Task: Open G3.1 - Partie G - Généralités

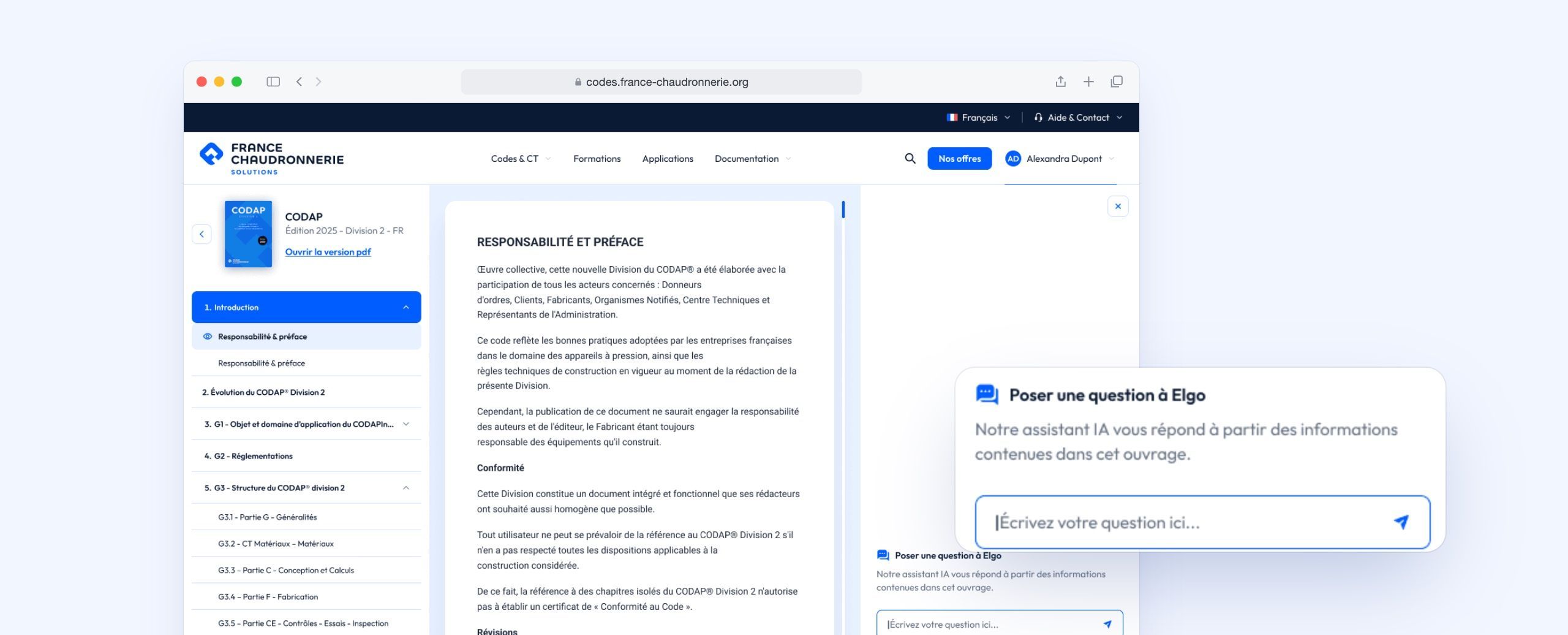Action: click(306, 517)
